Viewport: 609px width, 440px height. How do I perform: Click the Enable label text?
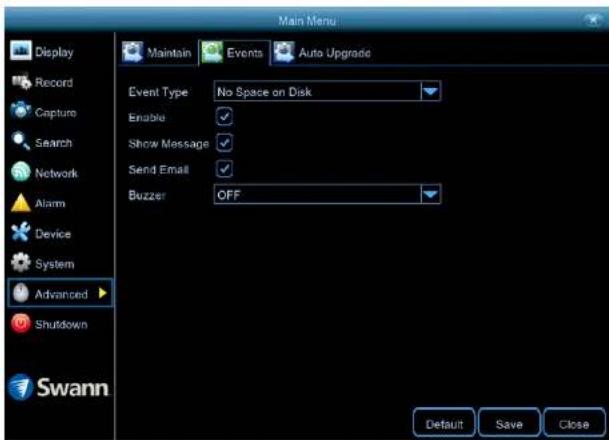(147, 117)
